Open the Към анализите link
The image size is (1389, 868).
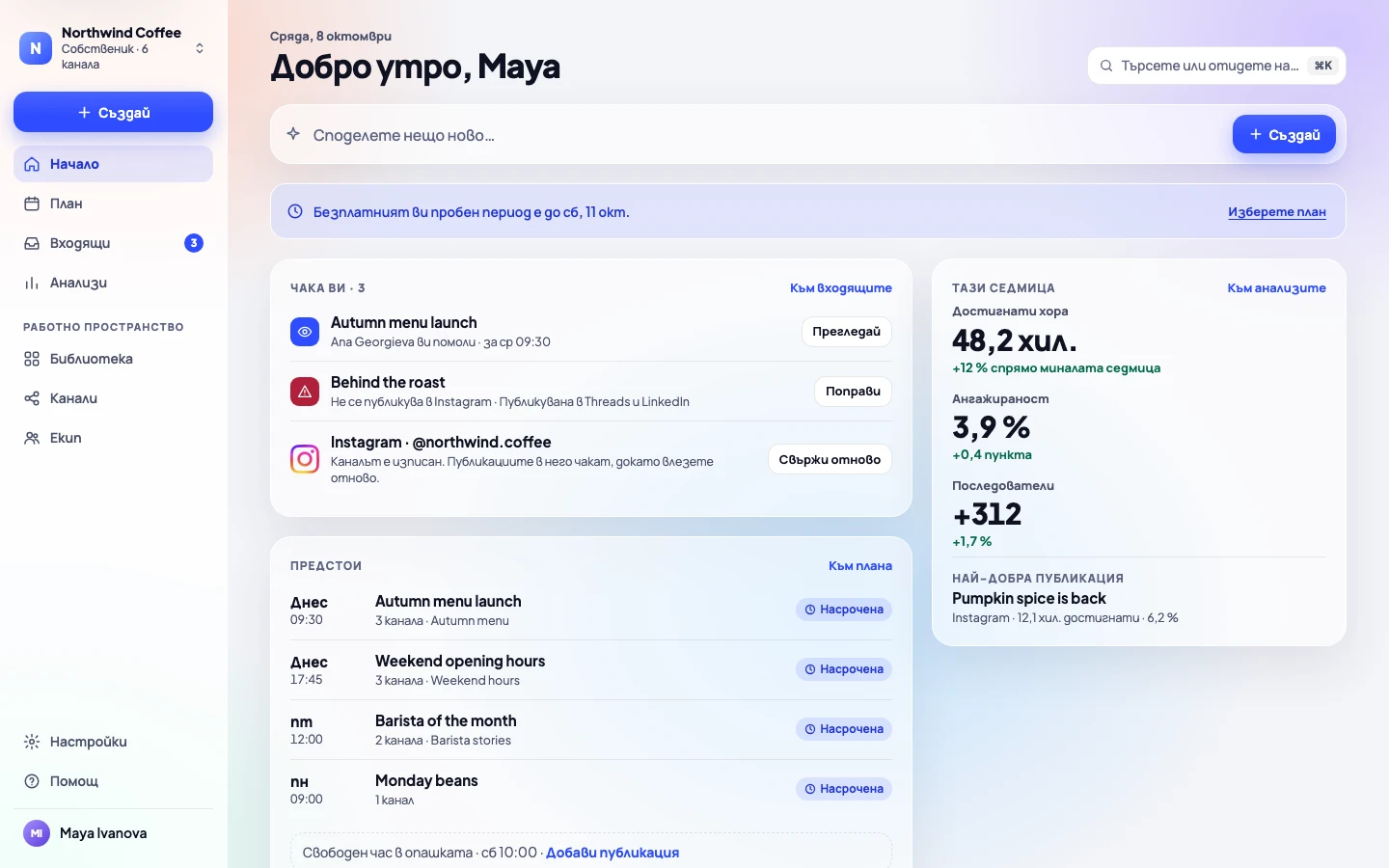(x=1277, y=287)
